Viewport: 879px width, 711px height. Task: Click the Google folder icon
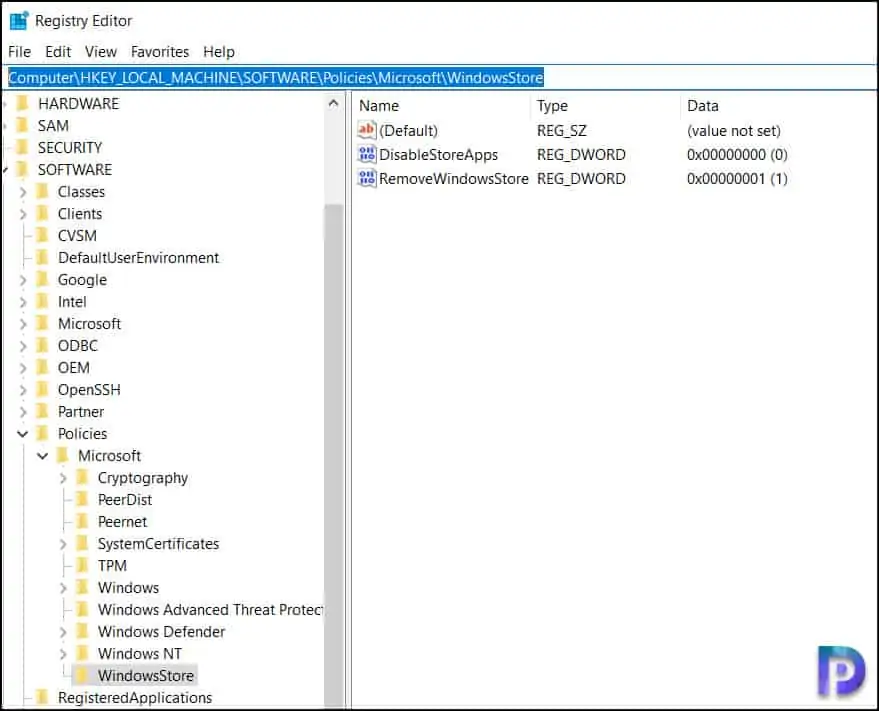(x=43, y=279)
